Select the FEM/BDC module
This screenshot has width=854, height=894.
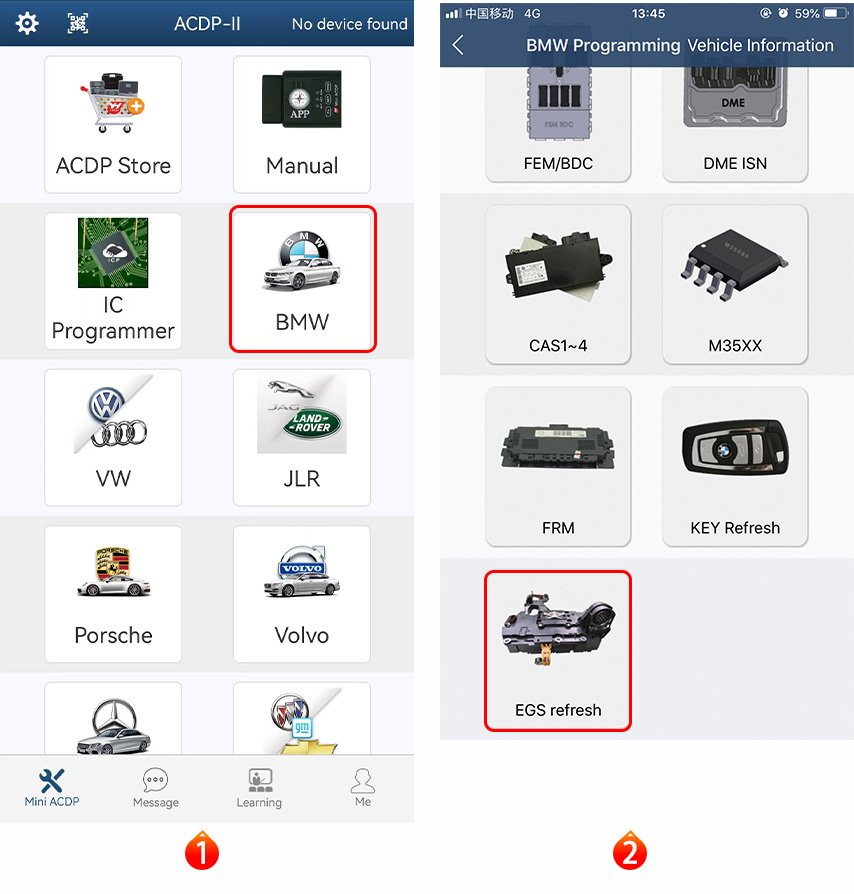(x=558, y=124)
